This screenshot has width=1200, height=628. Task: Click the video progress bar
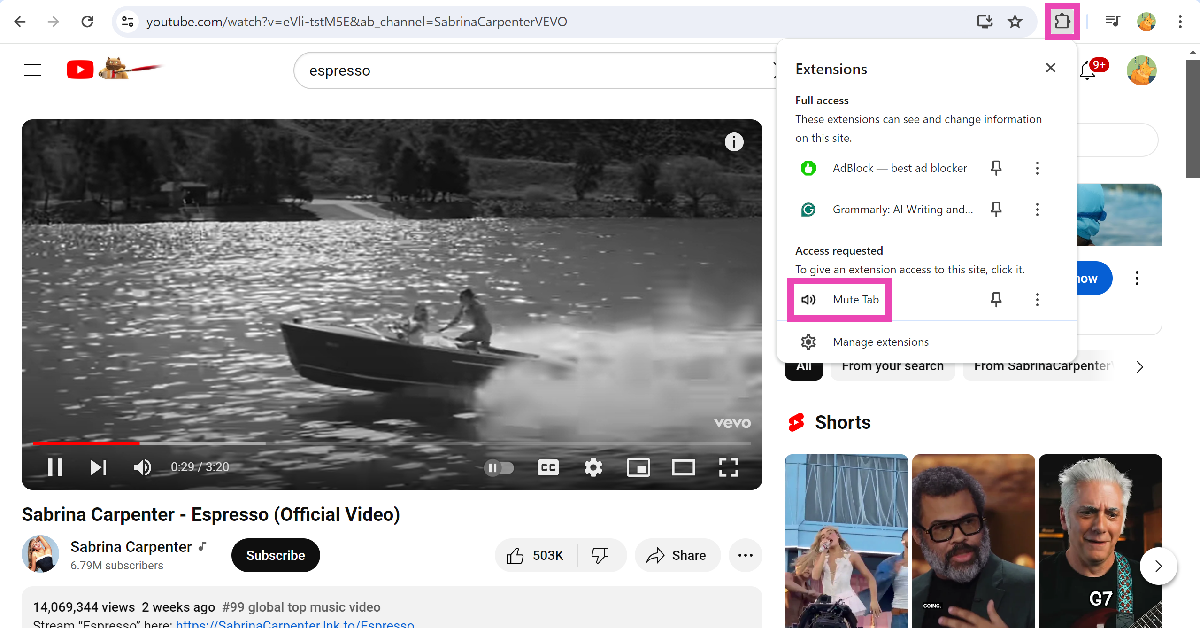(x=400, y=442)
